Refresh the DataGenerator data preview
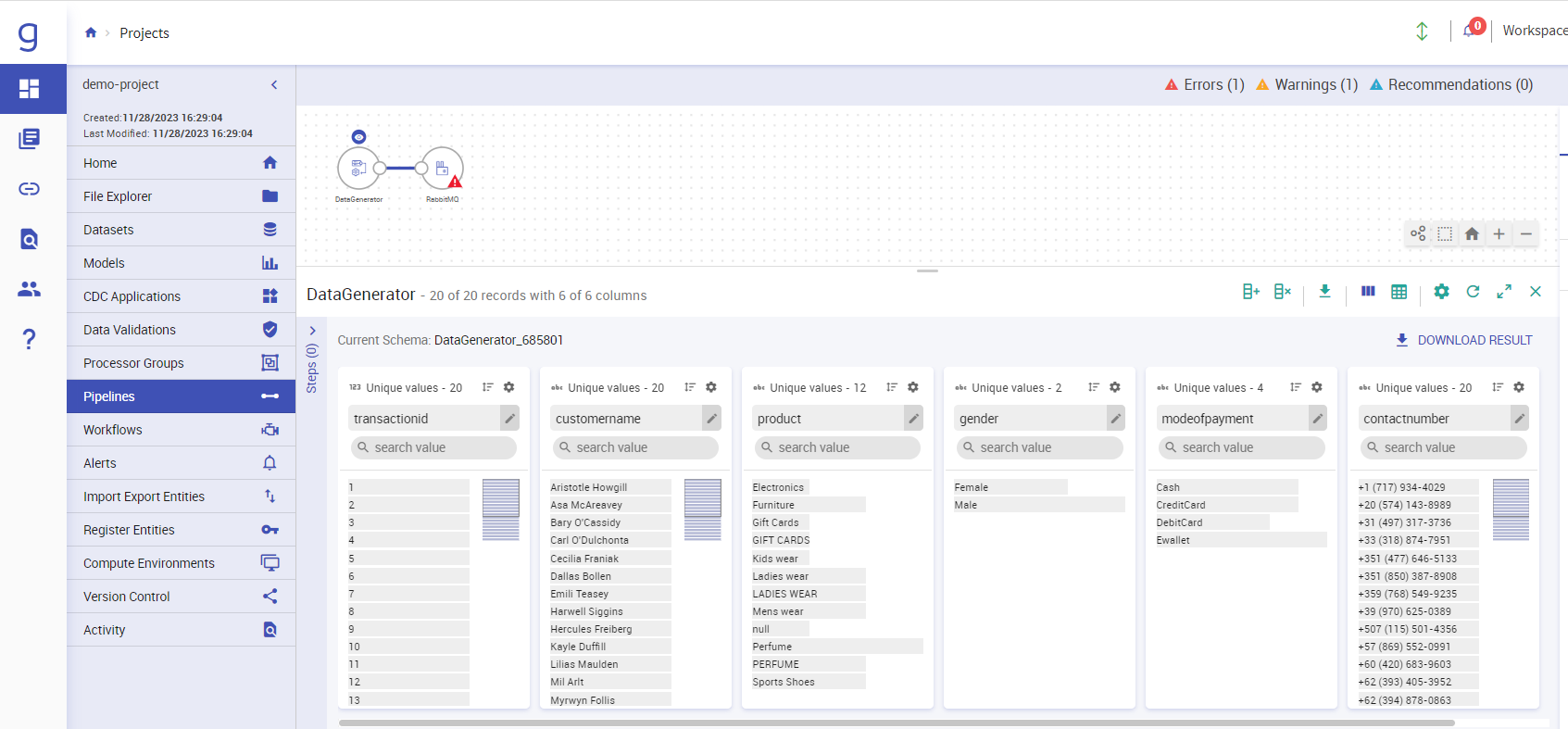 point(1473,292)
